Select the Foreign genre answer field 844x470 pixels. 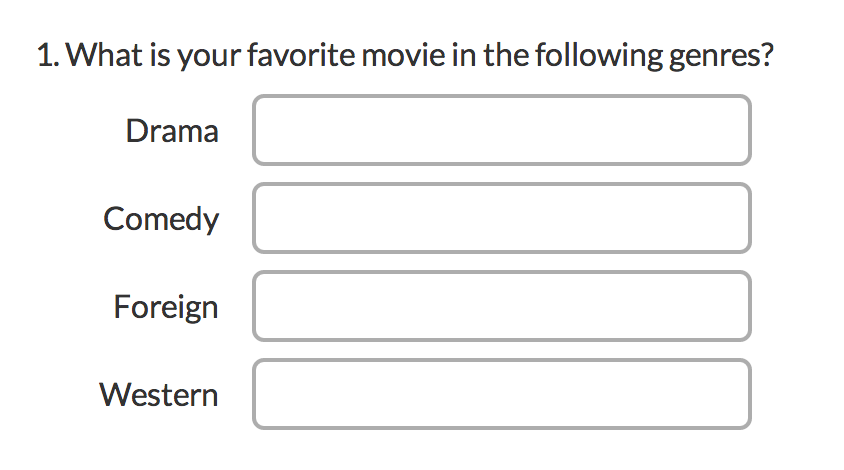pyautogui.click(x=502, y=306)
